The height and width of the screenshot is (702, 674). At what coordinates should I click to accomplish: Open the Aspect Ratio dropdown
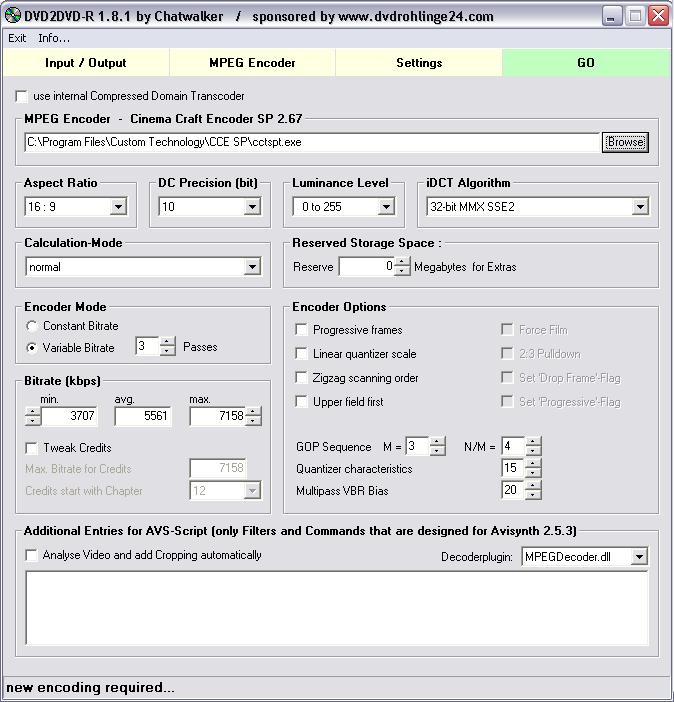click(x=118, y=207)
